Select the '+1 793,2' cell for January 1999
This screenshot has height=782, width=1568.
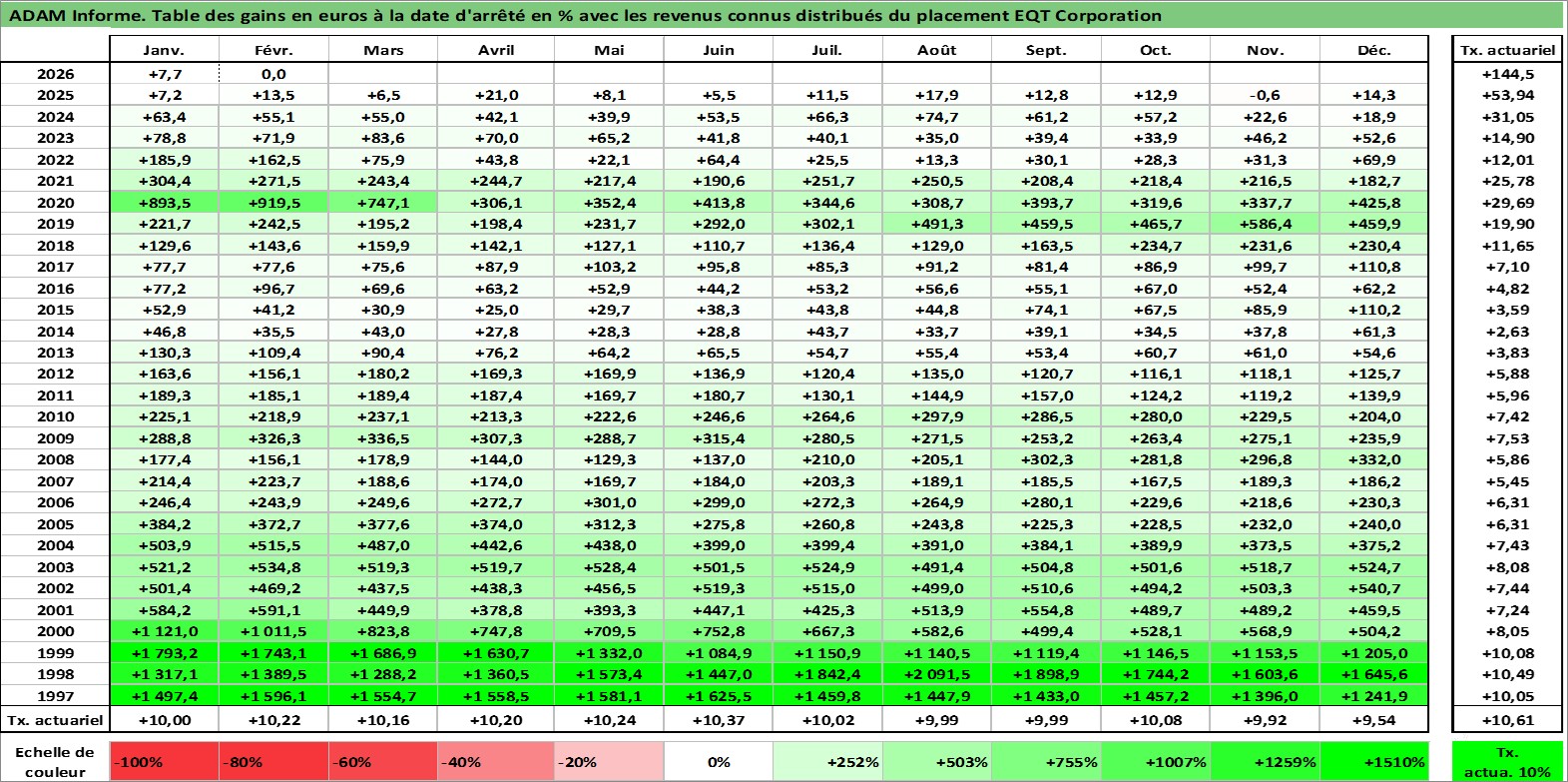[x=164, y=653]
